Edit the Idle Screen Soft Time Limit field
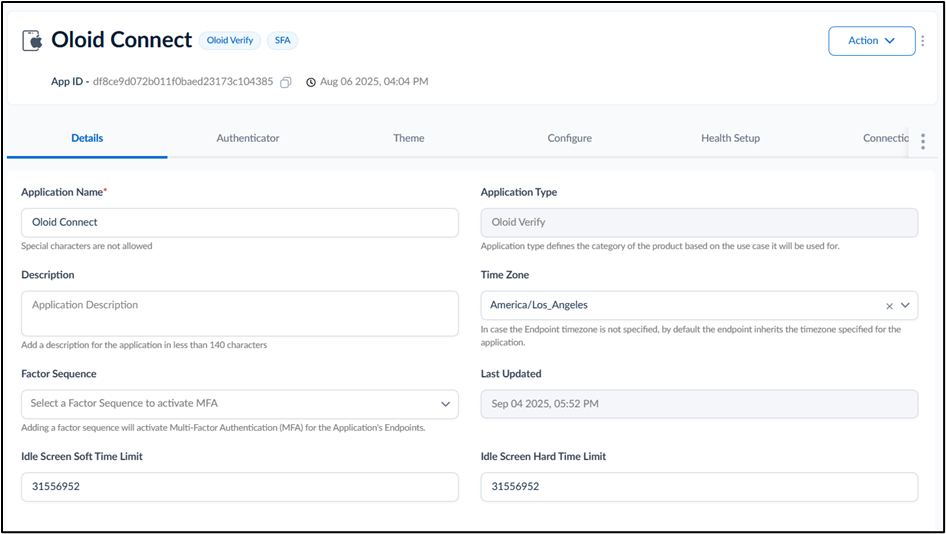 (x=240, y=487)
